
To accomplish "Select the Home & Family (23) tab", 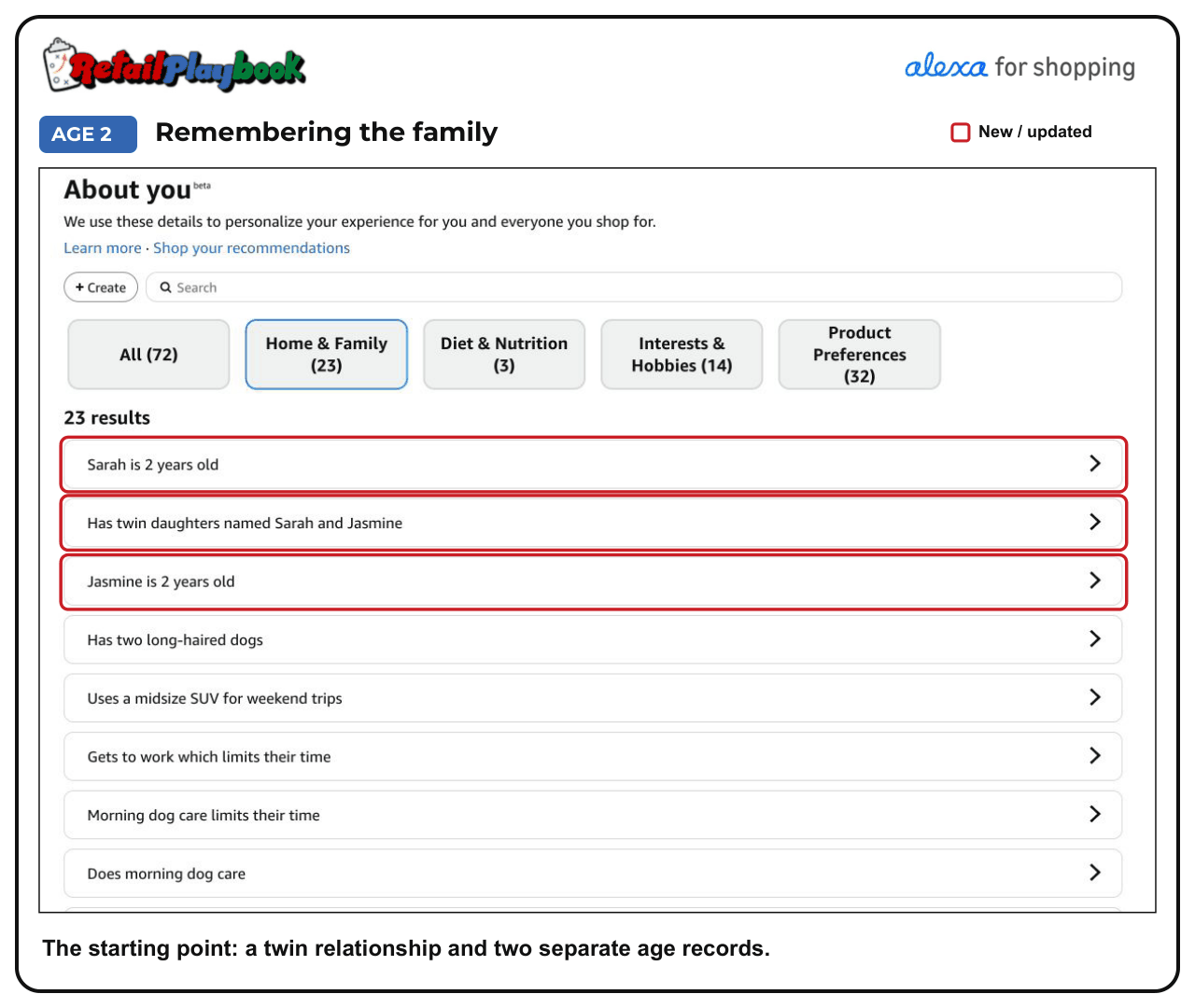I will tap(327, 355).
